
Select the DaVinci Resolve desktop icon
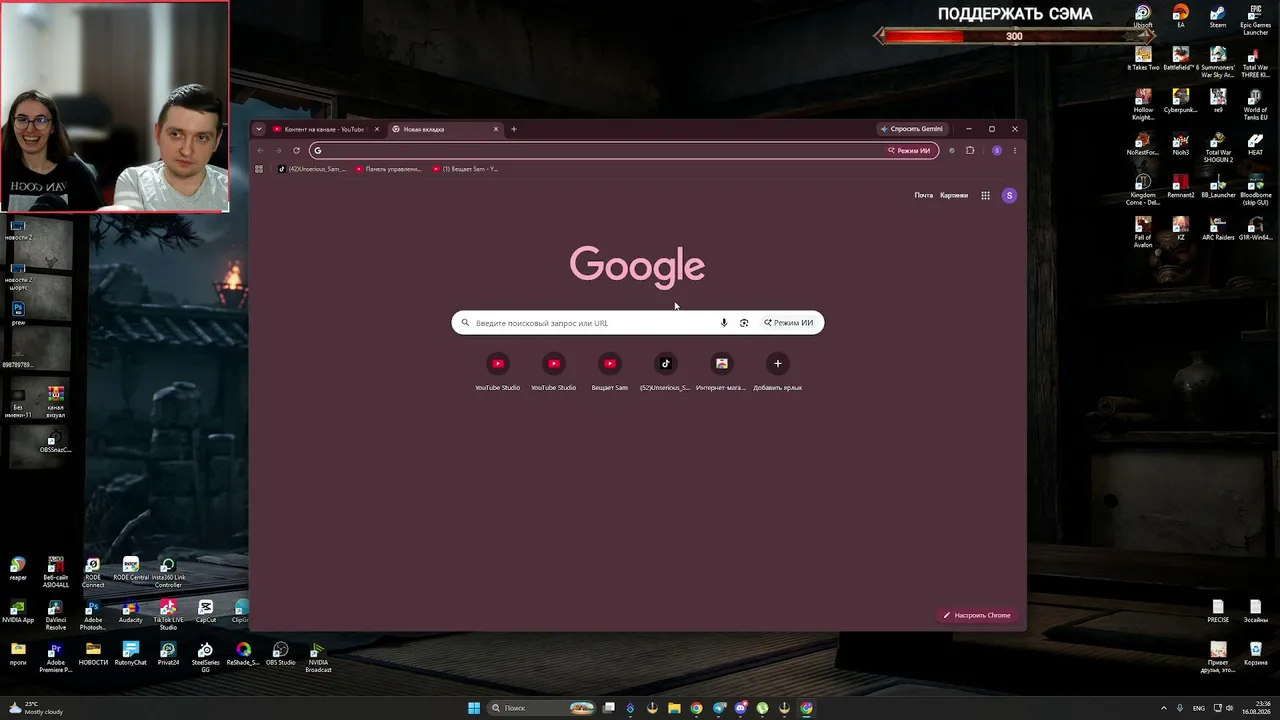pyautogui.click(x=56, y=616)
